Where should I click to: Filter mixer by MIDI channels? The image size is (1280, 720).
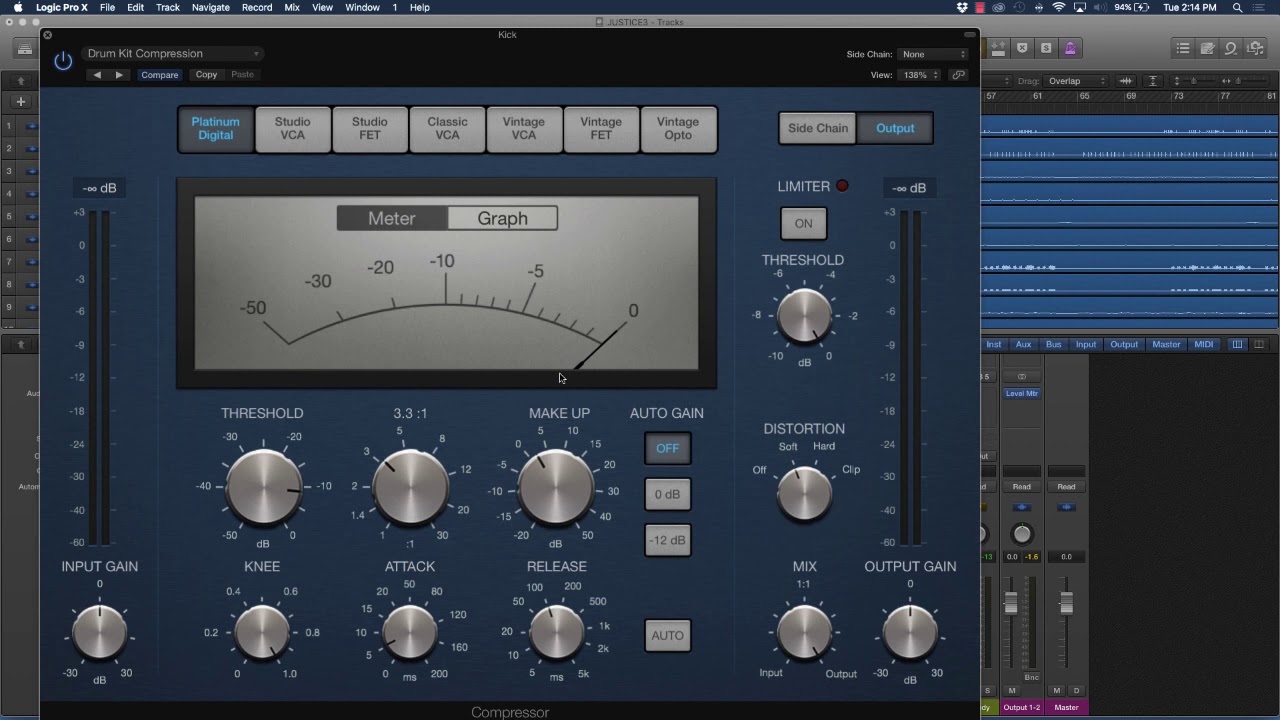1204,344
